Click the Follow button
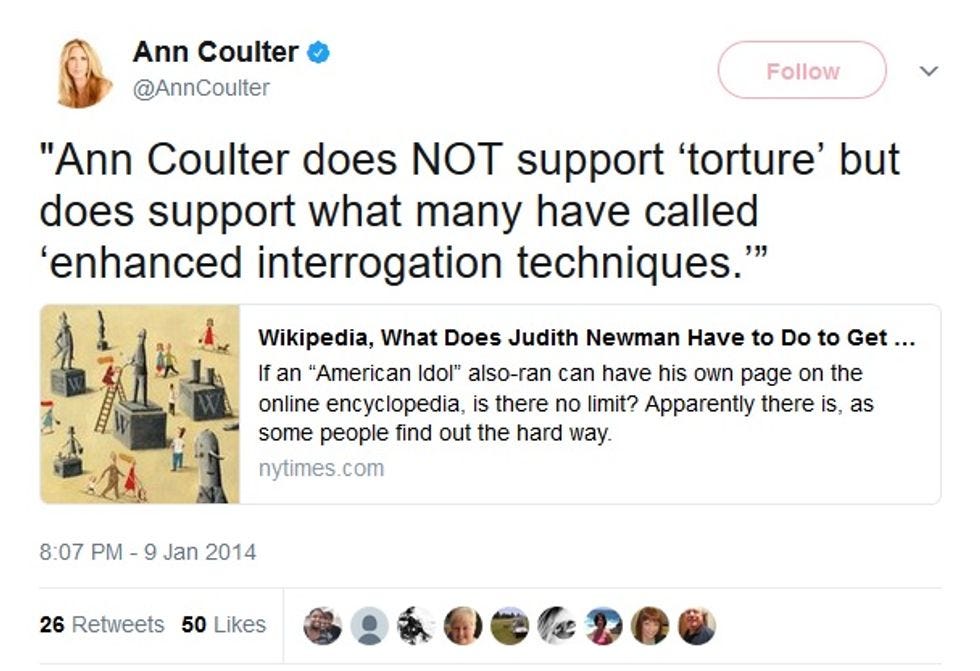The image size is (980, 671). point(802,70)
